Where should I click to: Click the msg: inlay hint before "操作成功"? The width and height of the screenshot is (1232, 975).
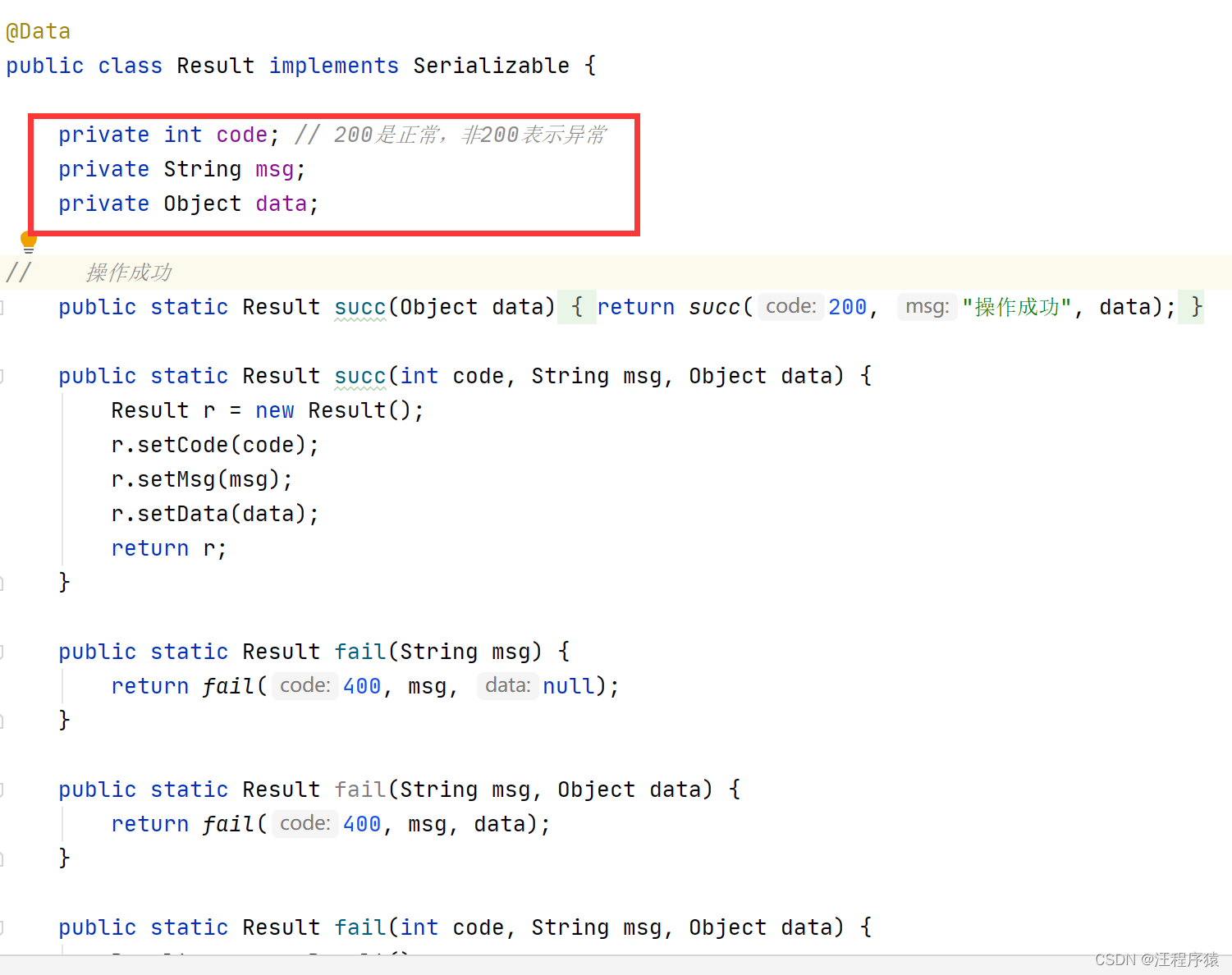pos(927,307)
